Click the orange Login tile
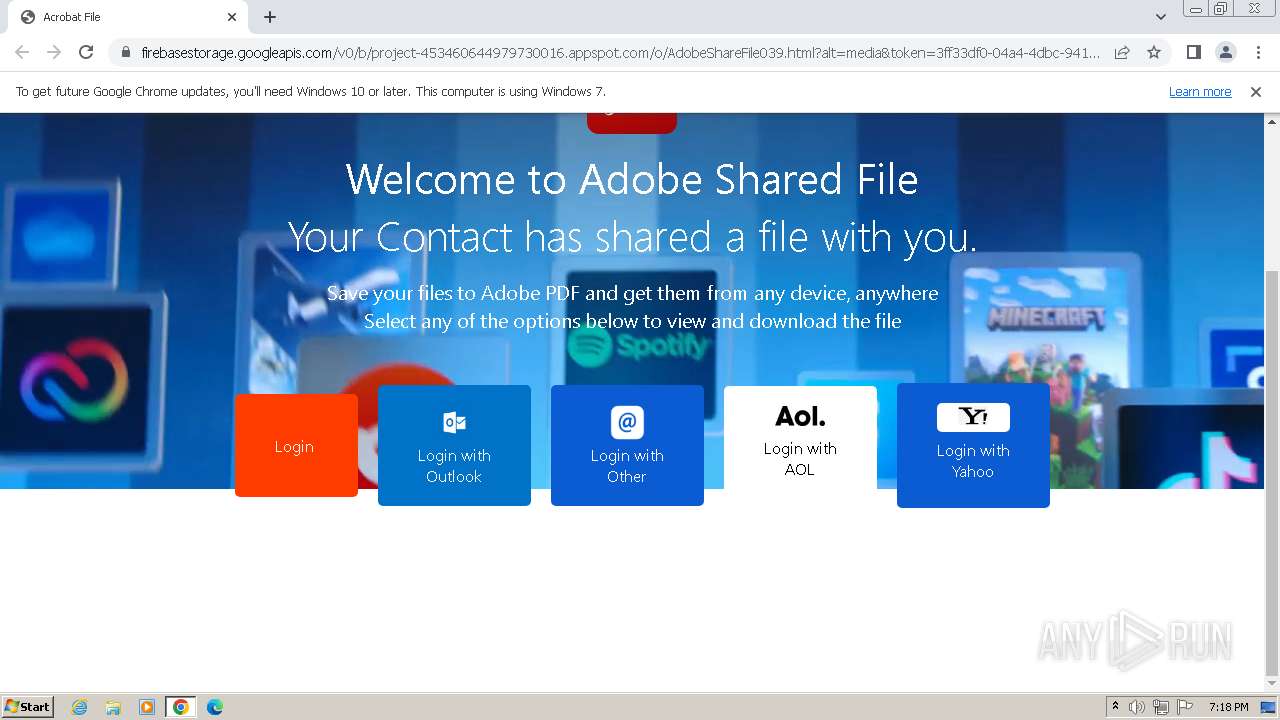Image resolution: width=1280 pixels, height=720 pixels. 296,445
